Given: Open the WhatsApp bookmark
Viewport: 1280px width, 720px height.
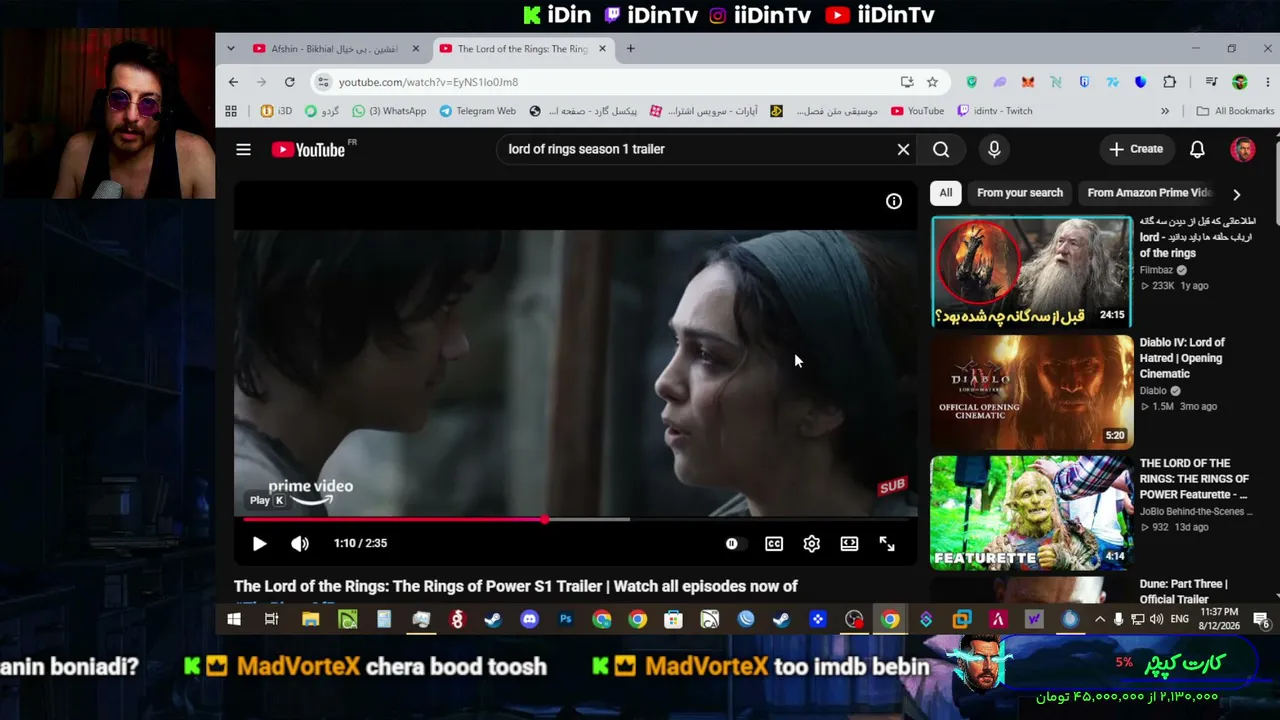Looking at the screenshot, I should pyautogui.click(x=389, y=111).
